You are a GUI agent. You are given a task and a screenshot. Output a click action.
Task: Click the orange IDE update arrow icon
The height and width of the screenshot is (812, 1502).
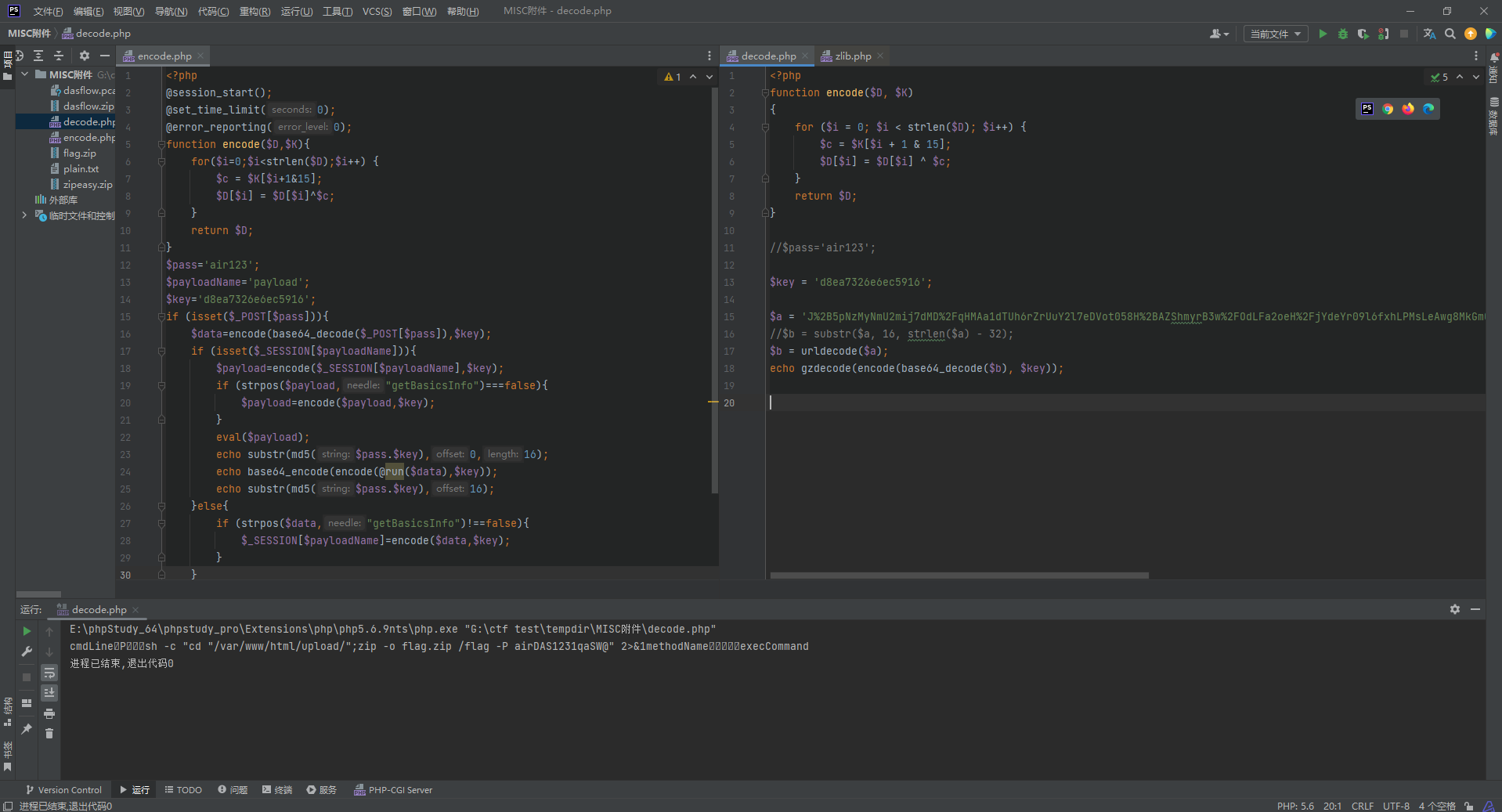1471,34
